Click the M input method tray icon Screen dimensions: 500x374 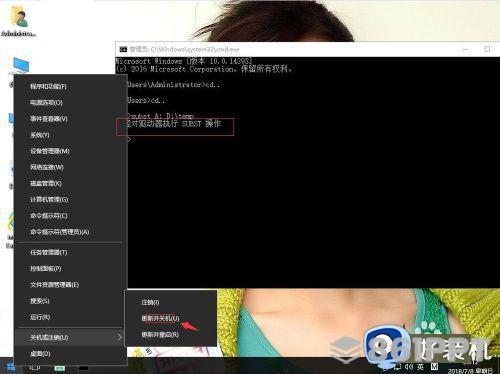tap(434, 367)
